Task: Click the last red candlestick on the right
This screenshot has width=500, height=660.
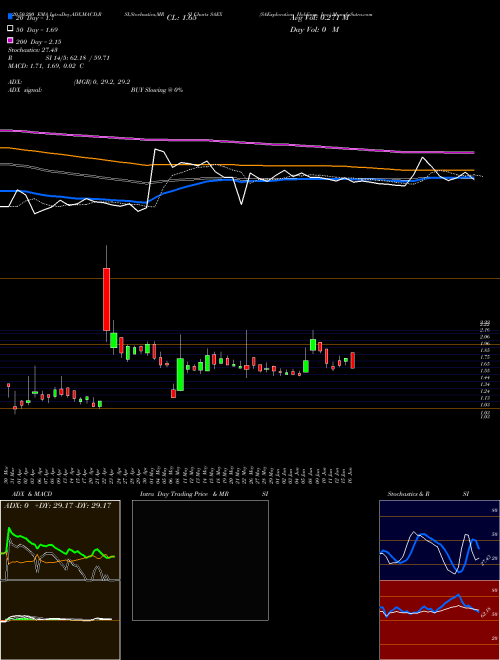Action: (353, 361)
